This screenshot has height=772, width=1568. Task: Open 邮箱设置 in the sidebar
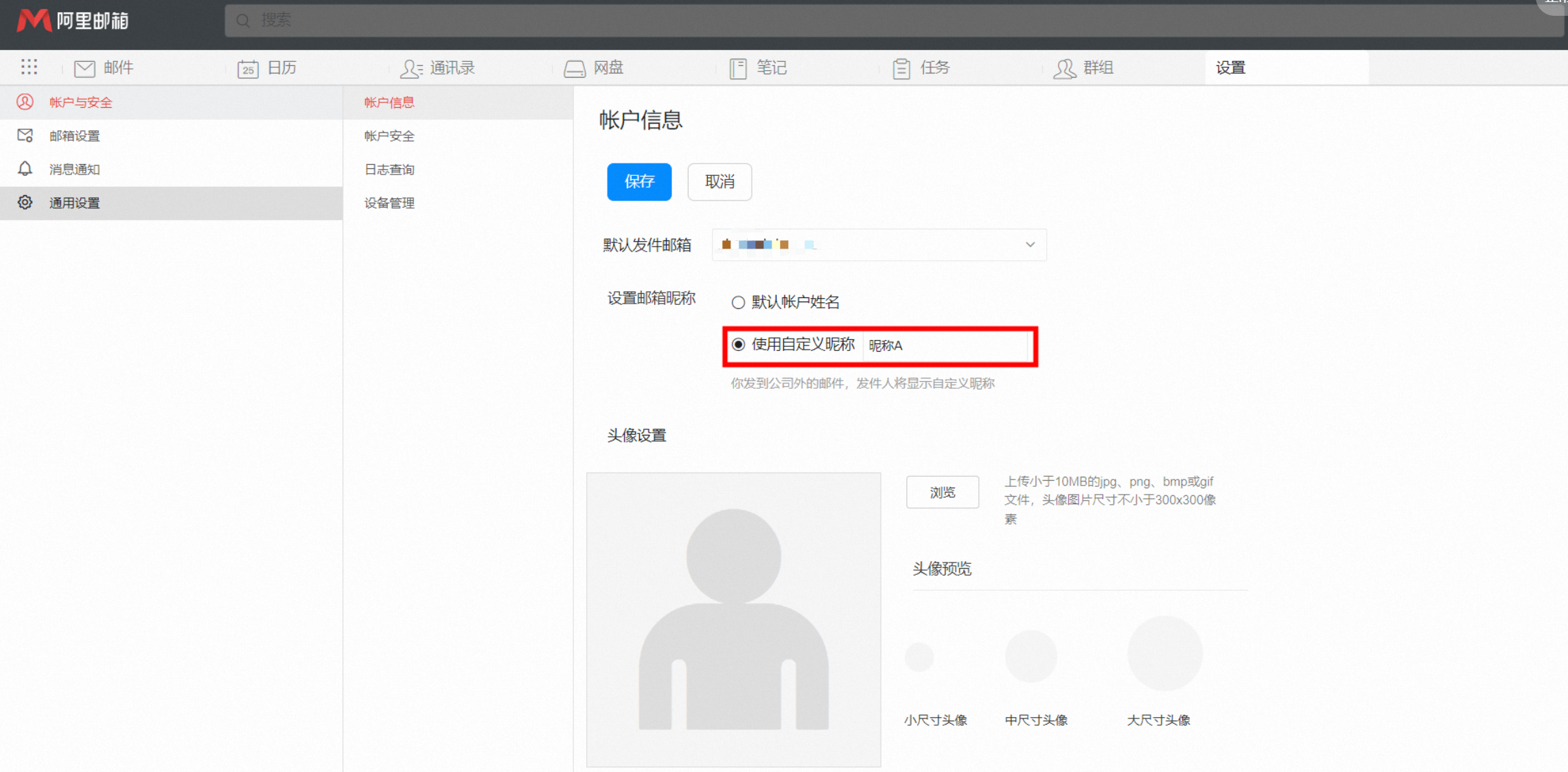click(171, 136)
